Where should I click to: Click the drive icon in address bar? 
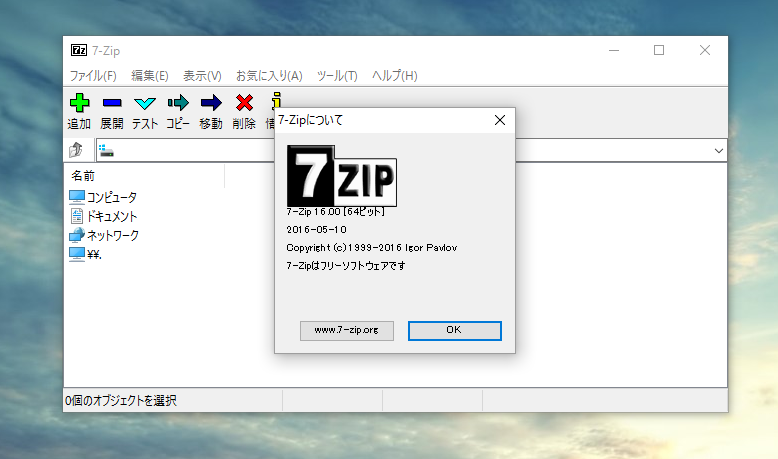[106, 150]
